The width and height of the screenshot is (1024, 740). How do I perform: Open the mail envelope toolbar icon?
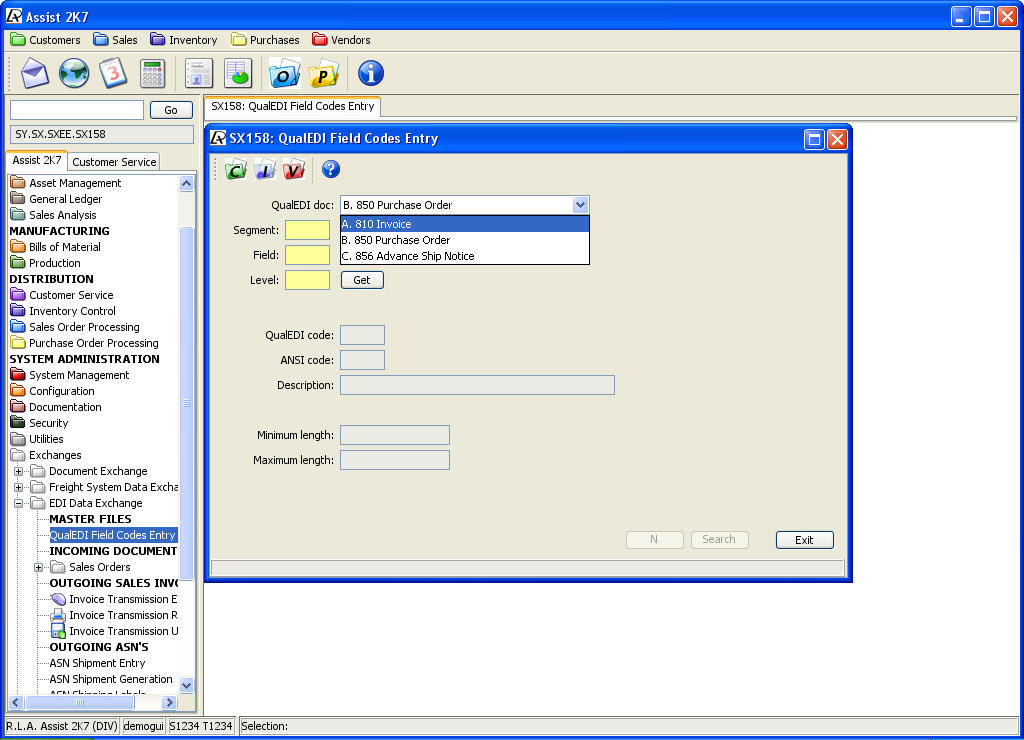pos(35,73)
